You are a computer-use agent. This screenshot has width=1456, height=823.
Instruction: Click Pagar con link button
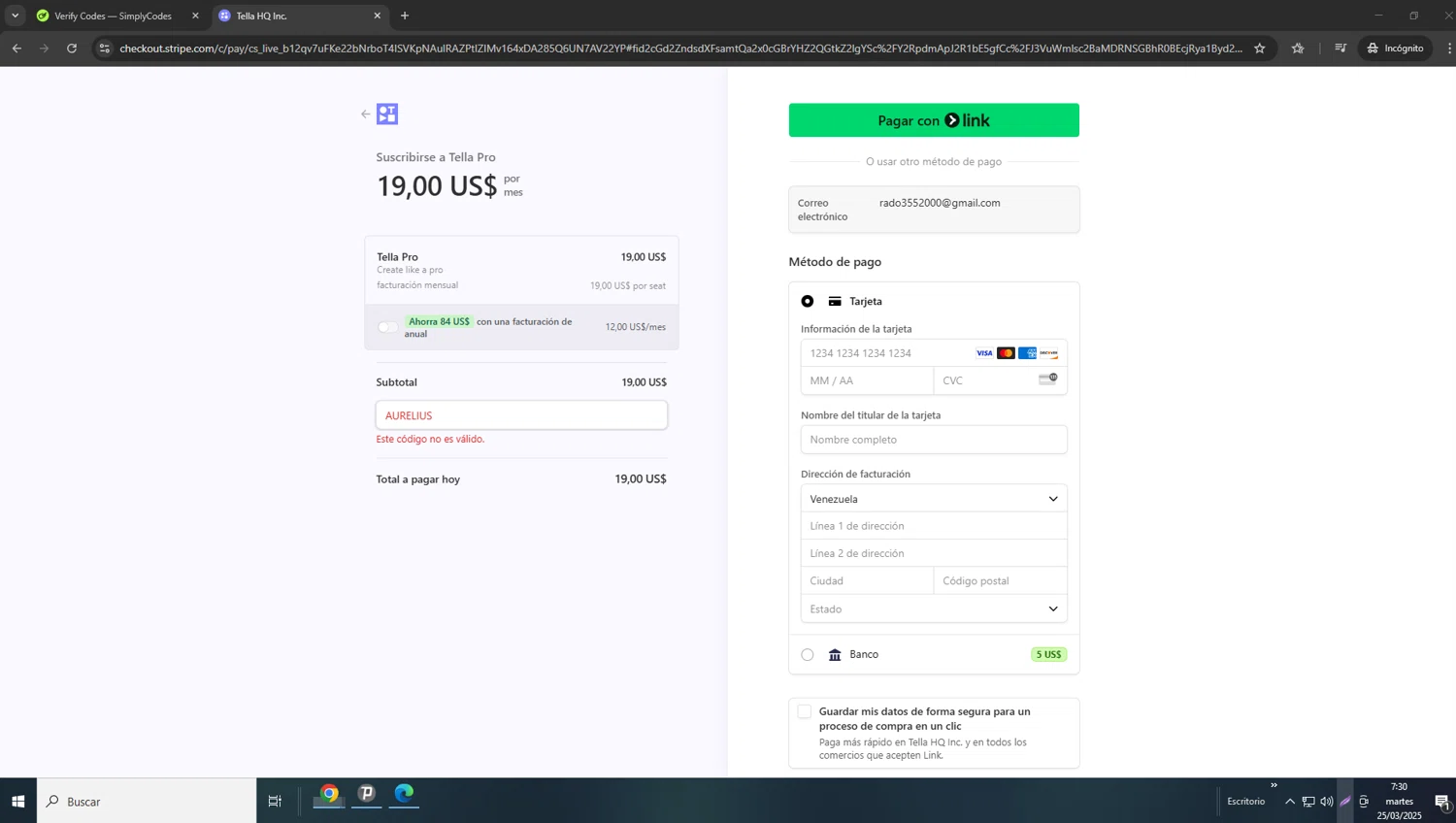934,120
